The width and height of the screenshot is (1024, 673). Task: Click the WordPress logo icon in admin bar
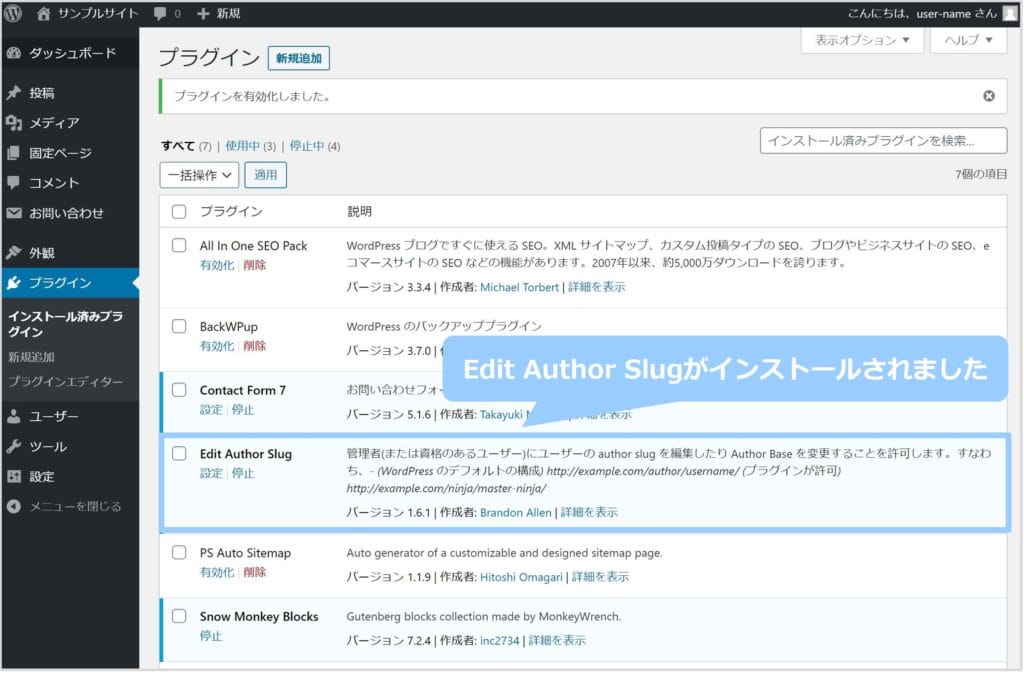(13, 14)
